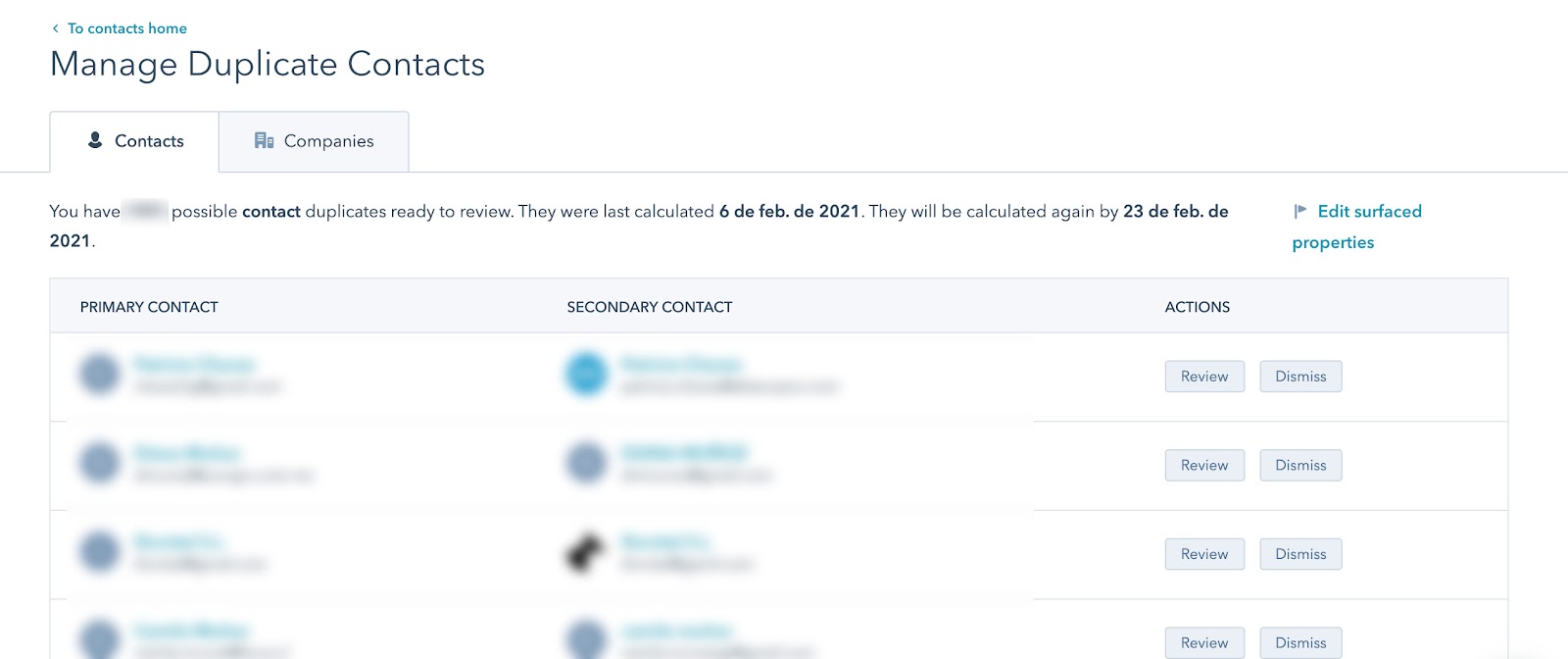
Task: Dismiss the third duplicate contact pair
Action: [x=1300, y=554]
